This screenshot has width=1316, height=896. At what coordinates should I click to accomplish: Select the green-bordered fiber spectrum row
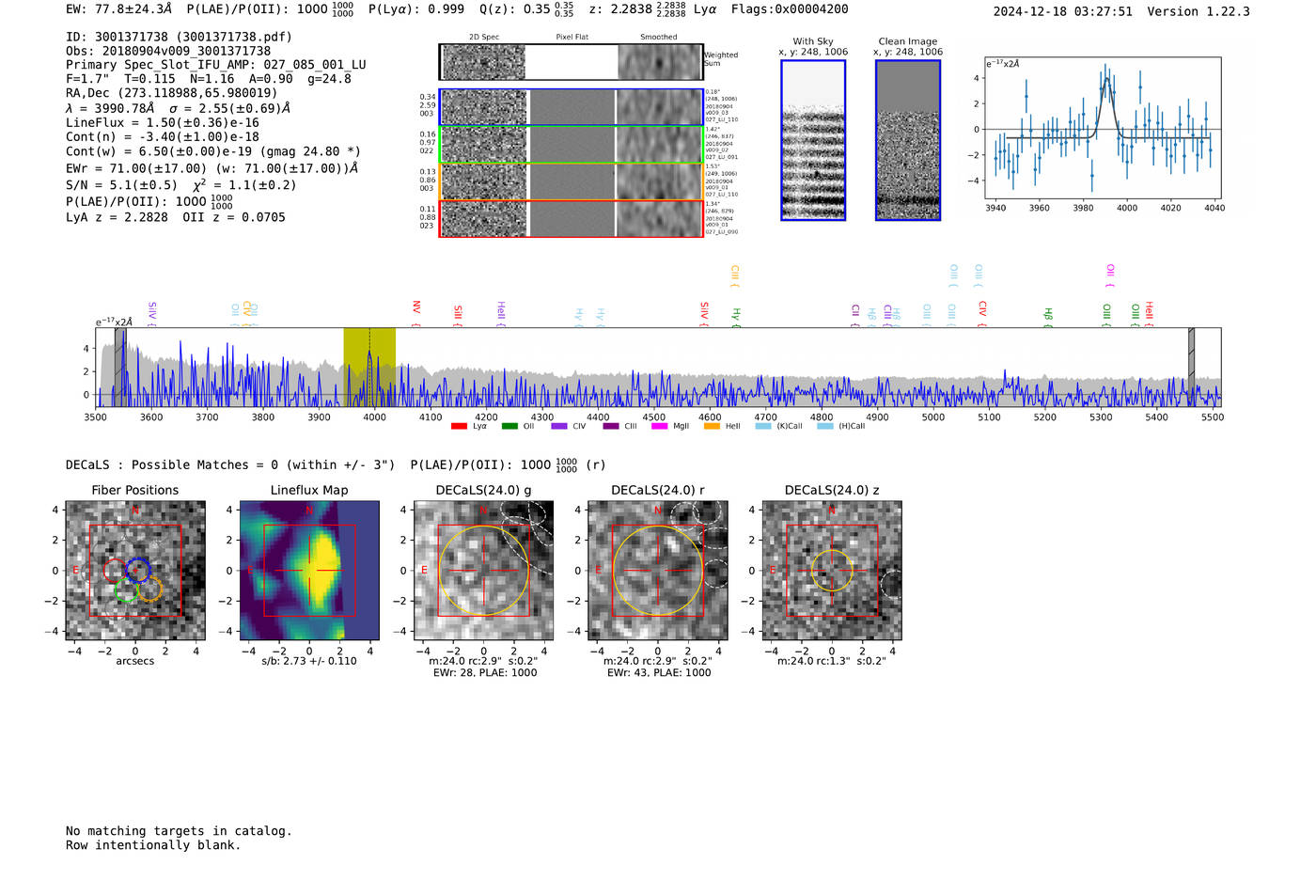pyautogui.click(x=571, y=145)
